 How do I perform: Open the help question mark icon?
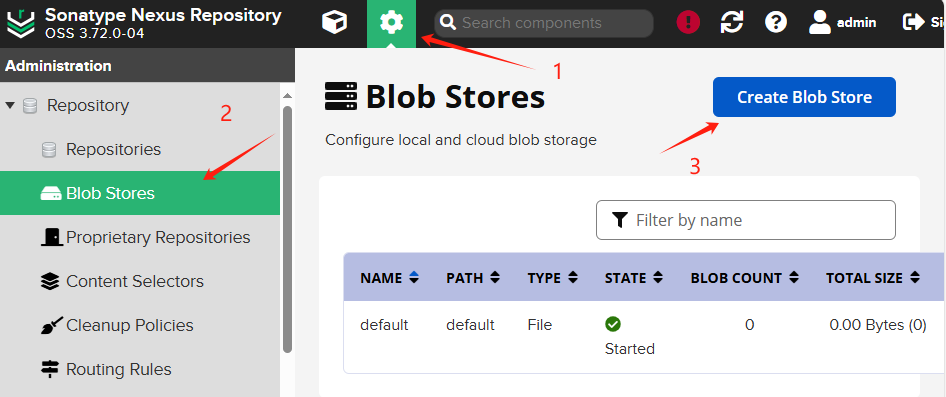pyautogui.click(x=776, y=23)
